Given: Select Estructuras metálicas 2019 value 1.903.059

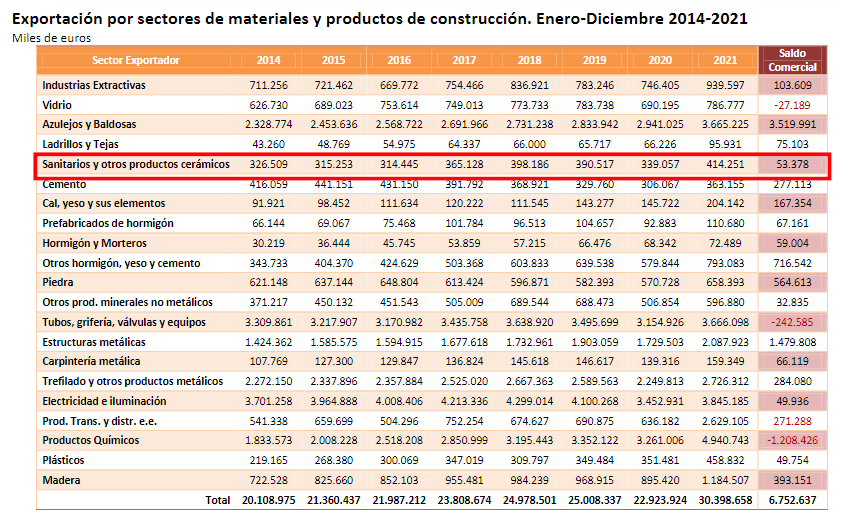Looking at the screenshot, I should click(x=594, y=342).
